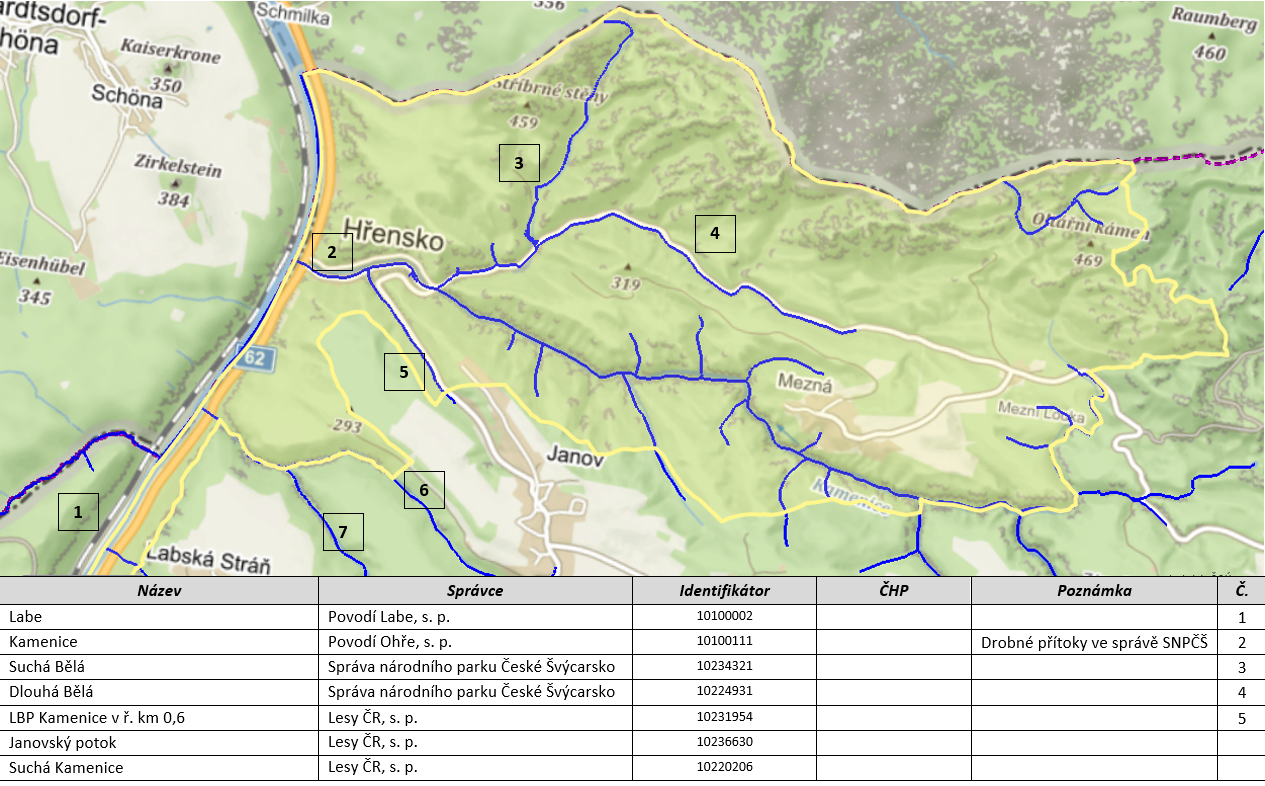Select the Povodí Ohře, s. p. cell
The width and height of the screenshot is (1265, 786).
point(389,642)
